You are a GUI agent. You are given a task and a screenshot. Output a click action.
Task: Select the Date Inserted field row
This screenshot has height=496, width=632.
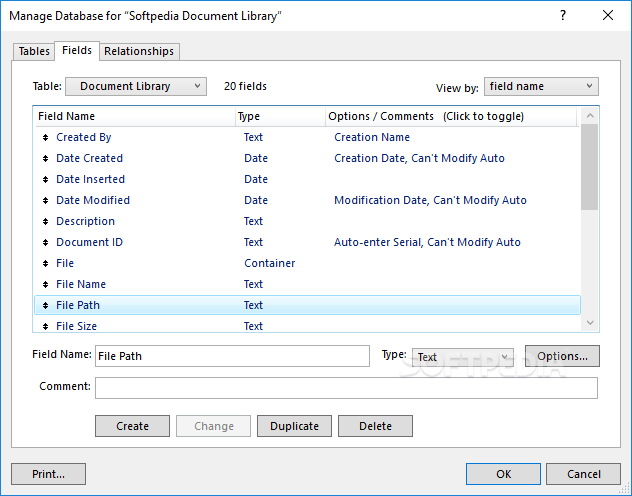coord(307,179)
